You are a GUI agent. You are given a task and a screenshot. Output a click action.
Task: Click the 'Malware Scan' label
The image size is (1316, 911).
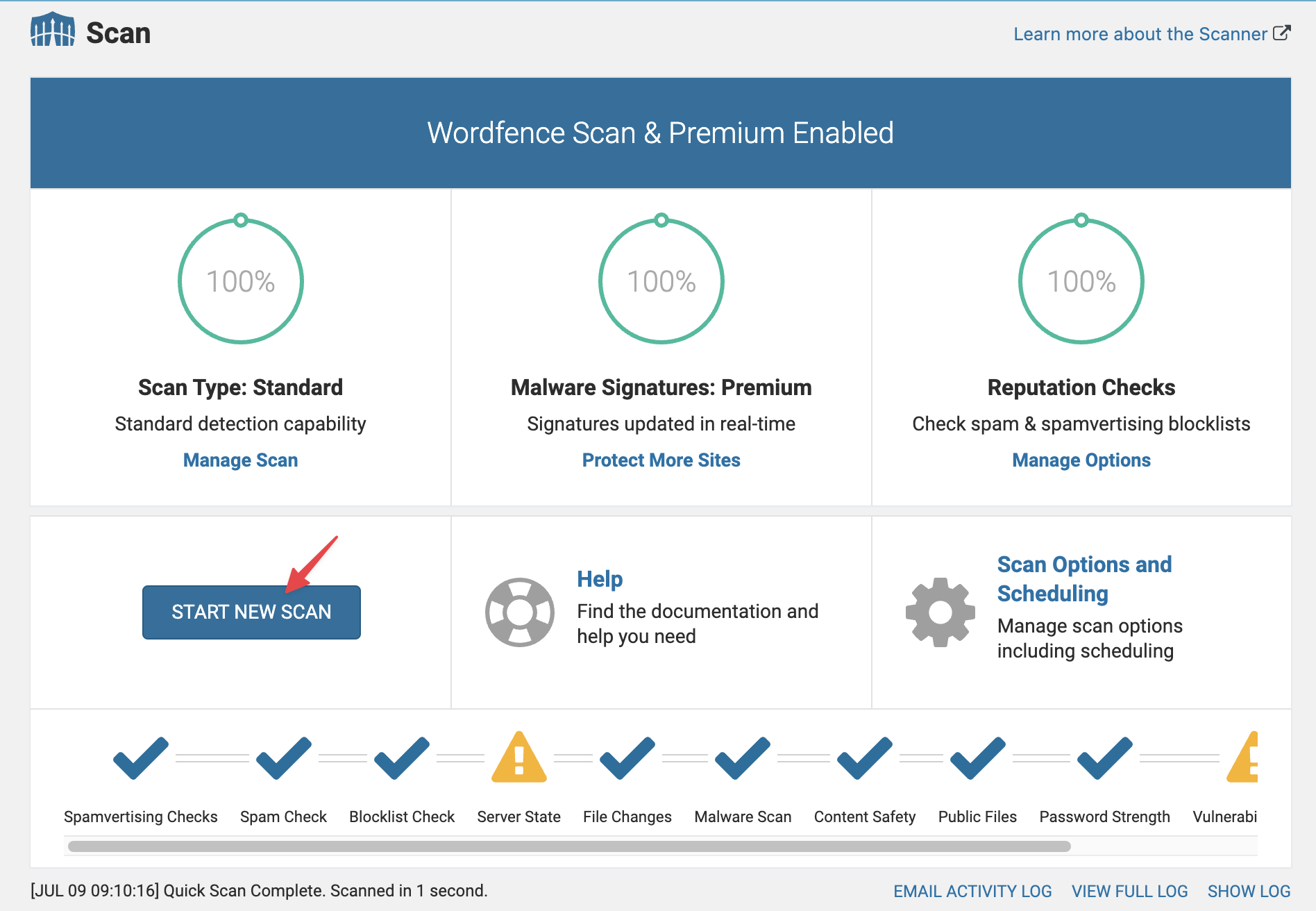[743, 817]
